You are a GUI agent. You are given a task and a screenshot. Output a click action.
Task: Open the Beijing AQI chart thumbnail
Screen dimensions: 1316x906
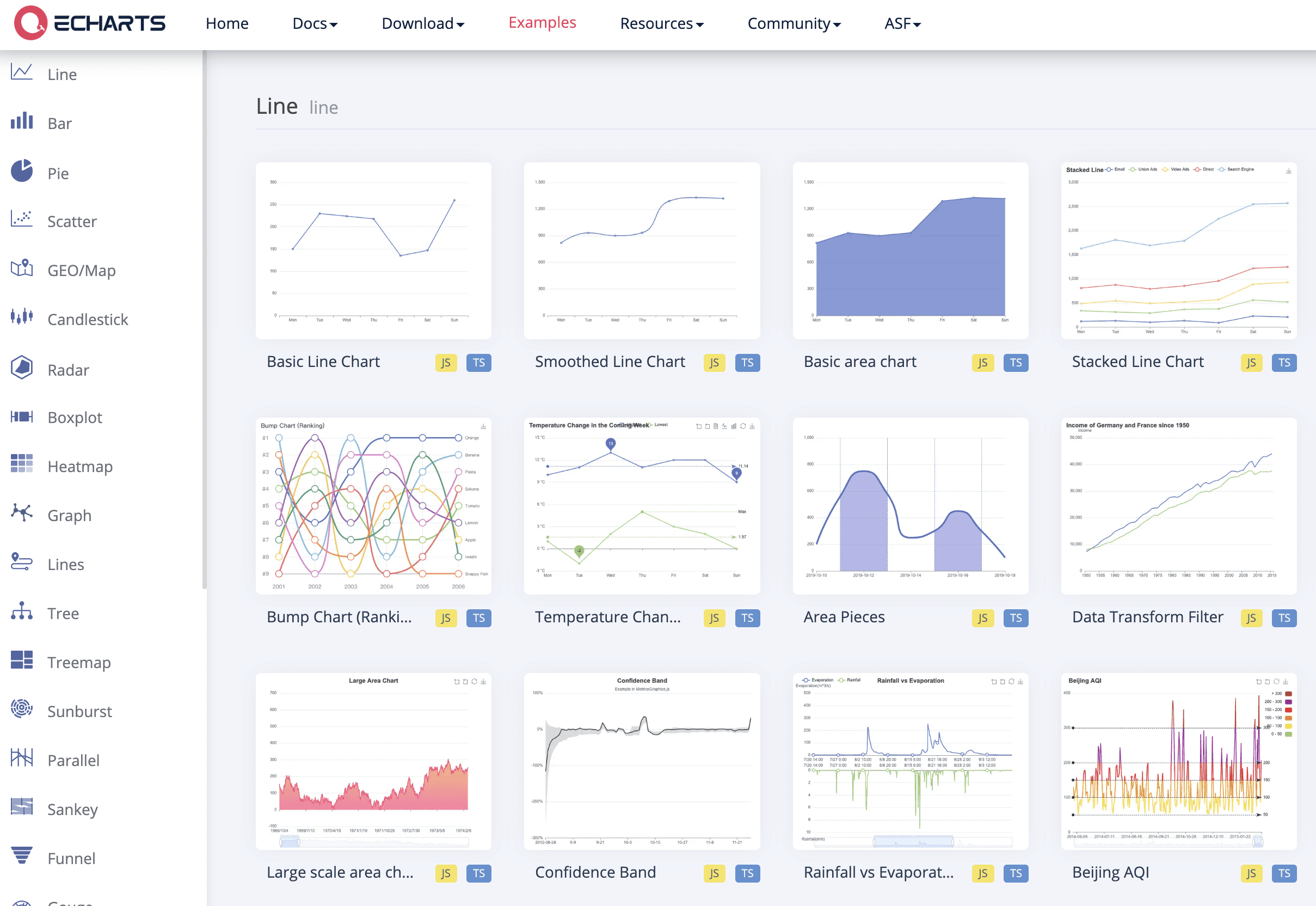(1179, 762)
